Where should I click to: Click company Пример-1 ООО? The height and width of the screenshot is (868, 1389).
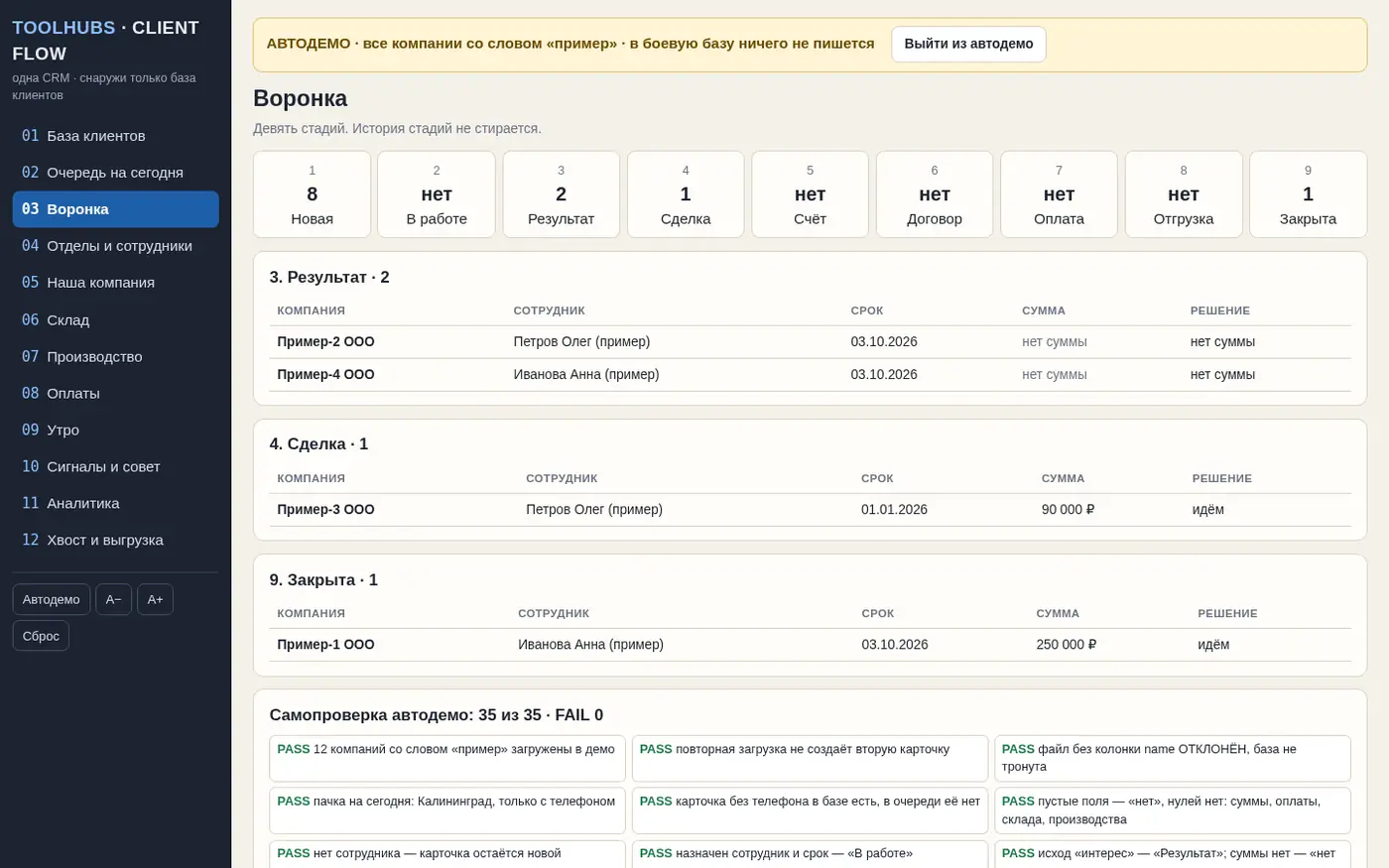[325, 644]
